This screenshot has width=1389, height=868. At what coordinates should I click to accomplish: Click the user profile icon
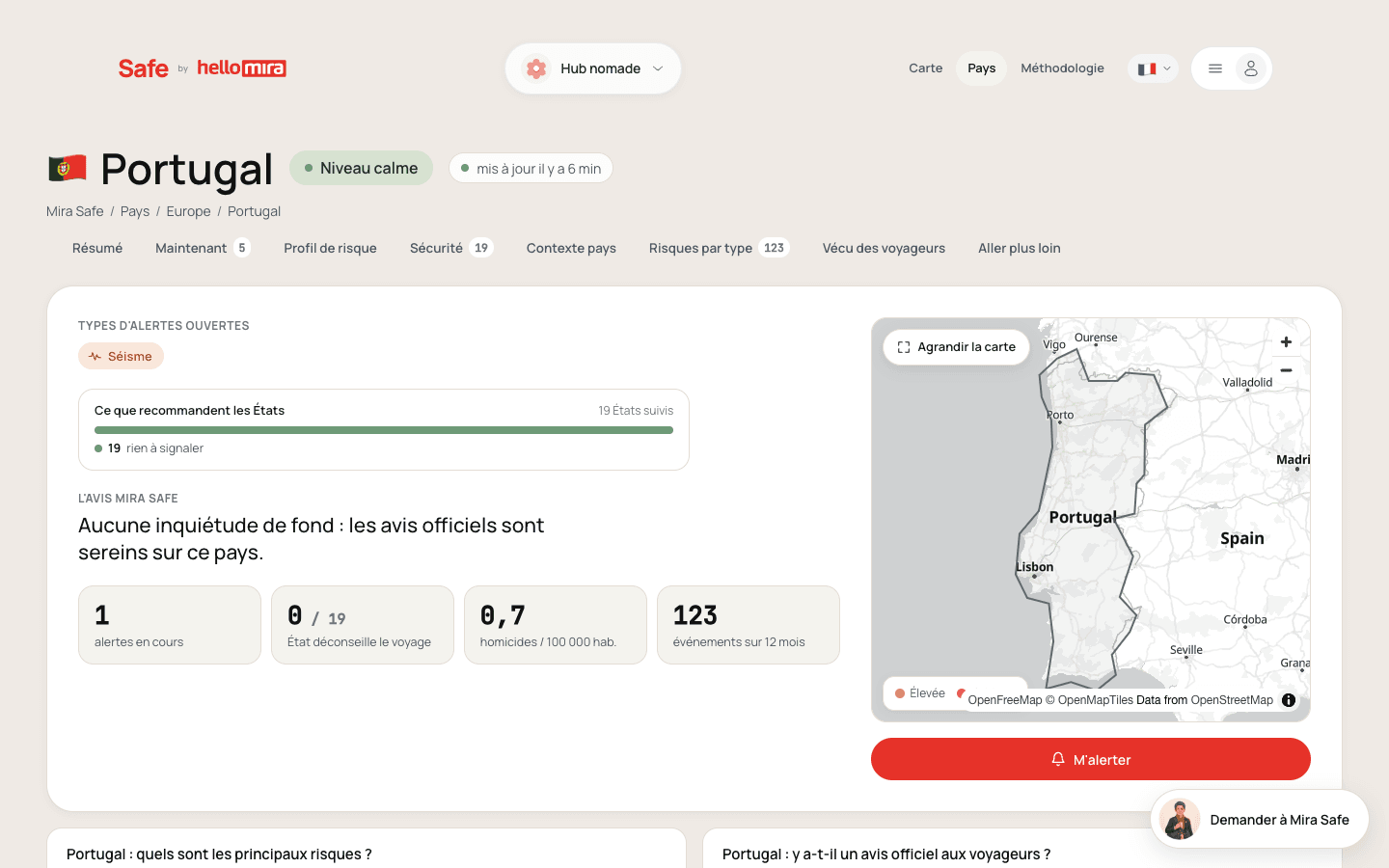1251,68
